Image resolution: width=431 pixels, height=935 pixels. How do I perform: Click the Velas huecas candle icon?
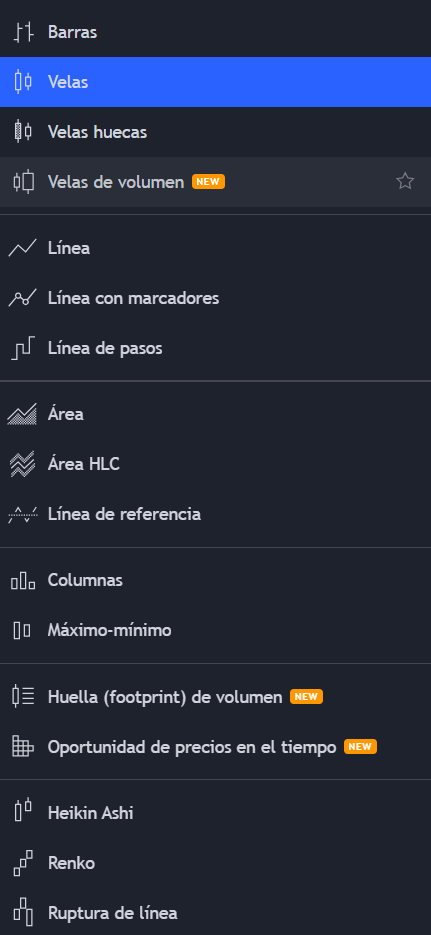tap(23, 132)
